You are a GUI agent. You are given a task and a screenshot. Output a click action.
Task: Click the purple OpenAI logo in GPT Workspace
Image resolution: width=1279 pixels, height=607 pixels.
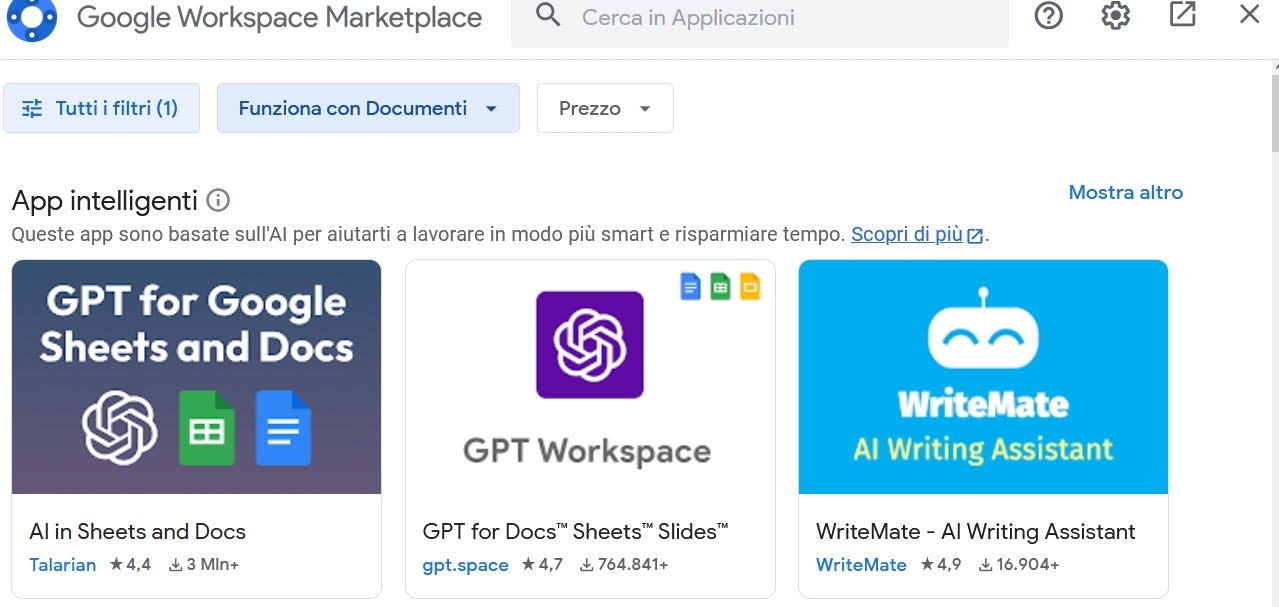coord(590,345)
